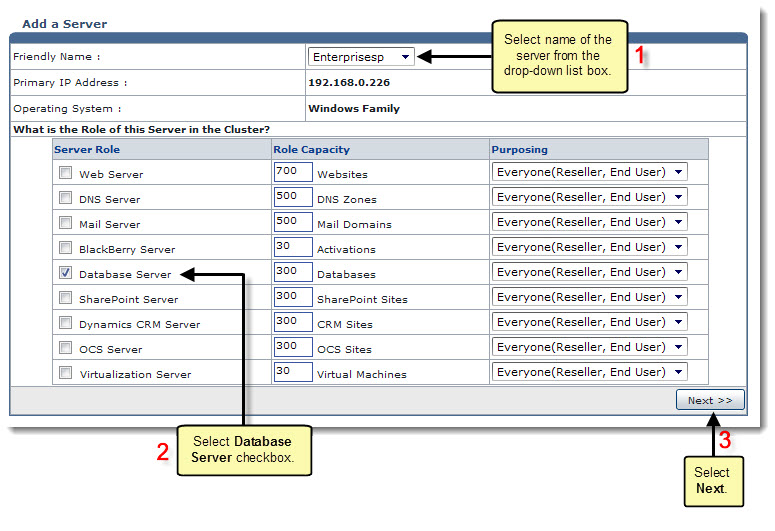Open Purposing dropdown for SharePoint Sites row
The width and height of the screenshot is (775, 531).
(589, 297)
